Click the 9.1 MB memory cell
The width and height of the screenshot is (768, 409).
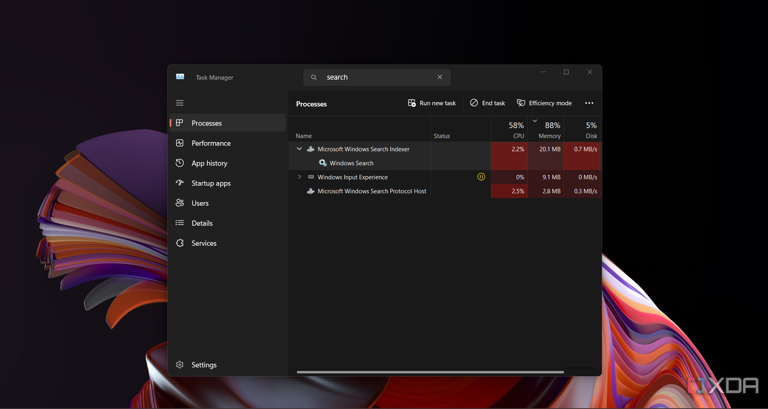546,177
